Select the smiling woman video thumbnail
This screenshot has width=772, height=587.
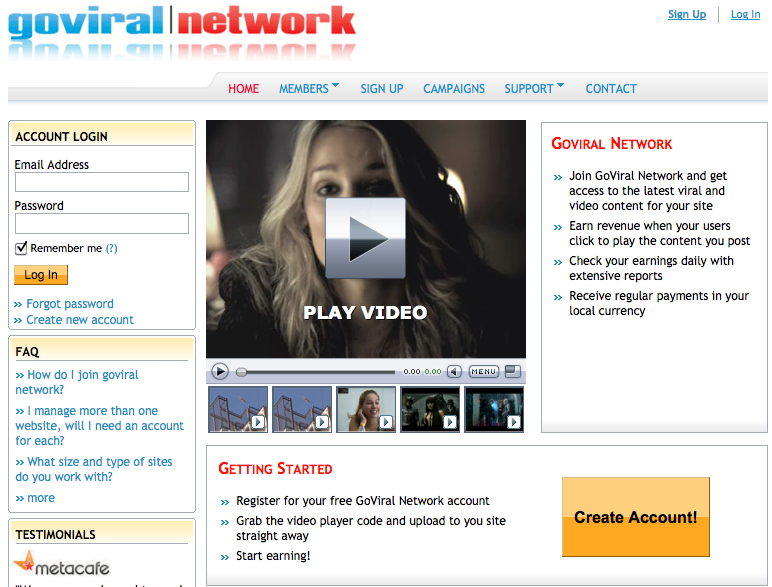[x=366, y=409]
